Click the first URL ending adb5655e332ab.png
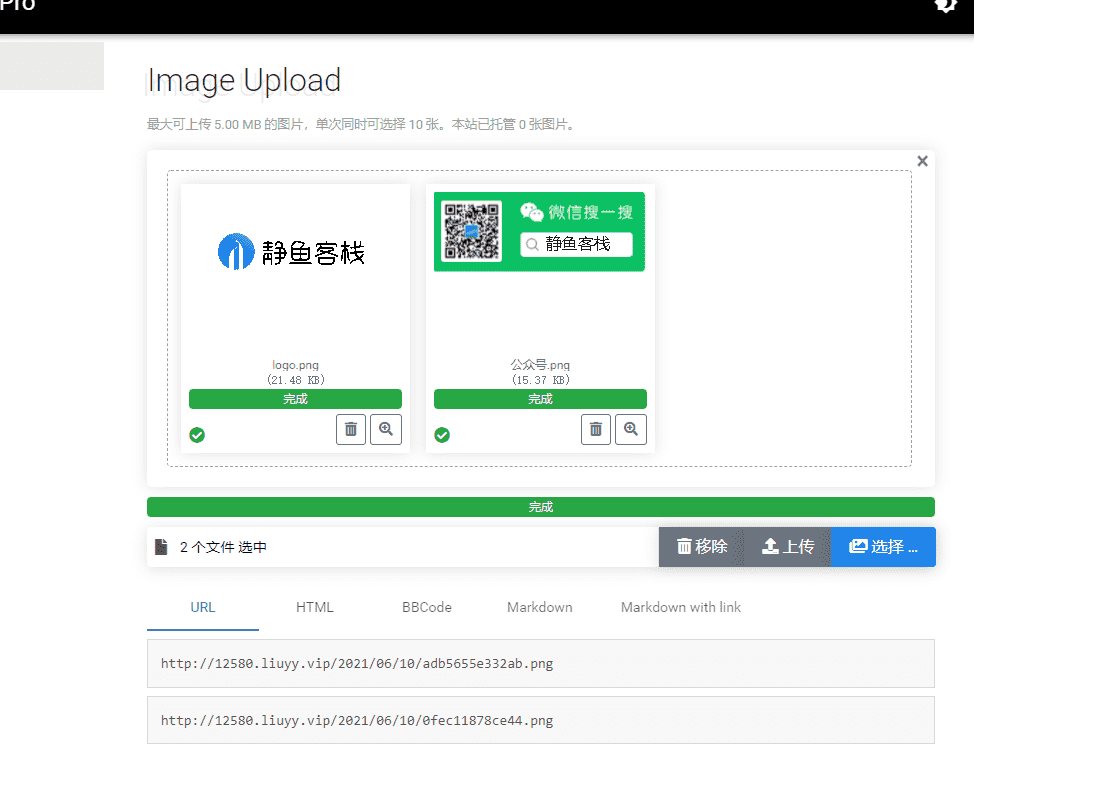The height and width of the screenshot is (800, 1110). pyautogui.click(x=357, y=663)
